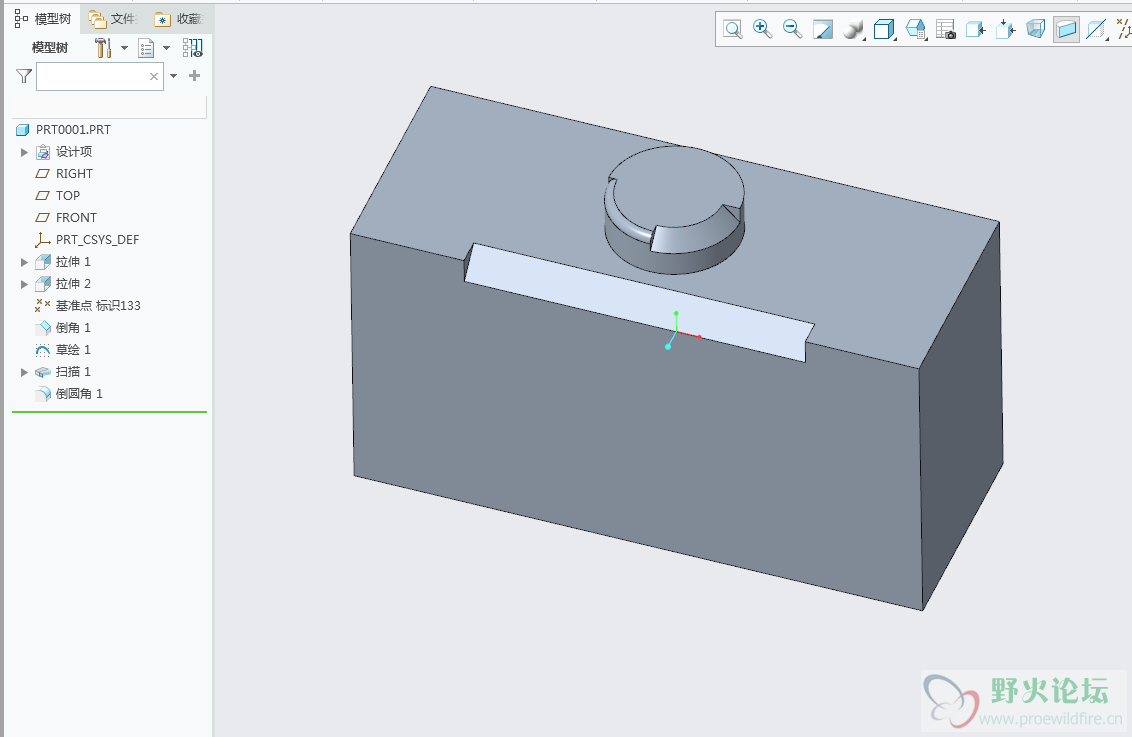The image size is (1132, 737).
Task: Select the FRONT datum plane
Action: coord(76,218)
